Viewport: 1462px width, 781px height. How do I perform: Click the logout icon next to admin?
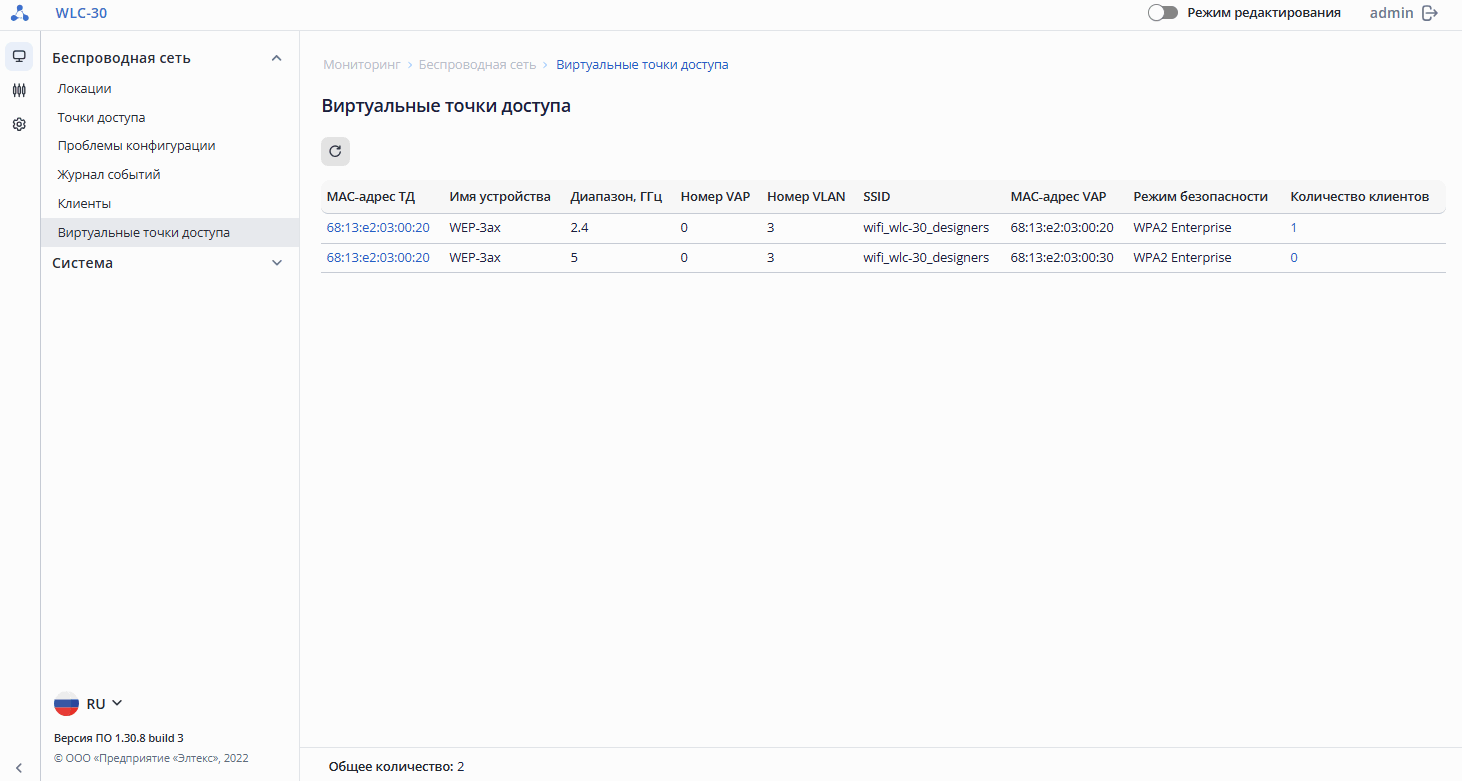tap(1430, 13)
